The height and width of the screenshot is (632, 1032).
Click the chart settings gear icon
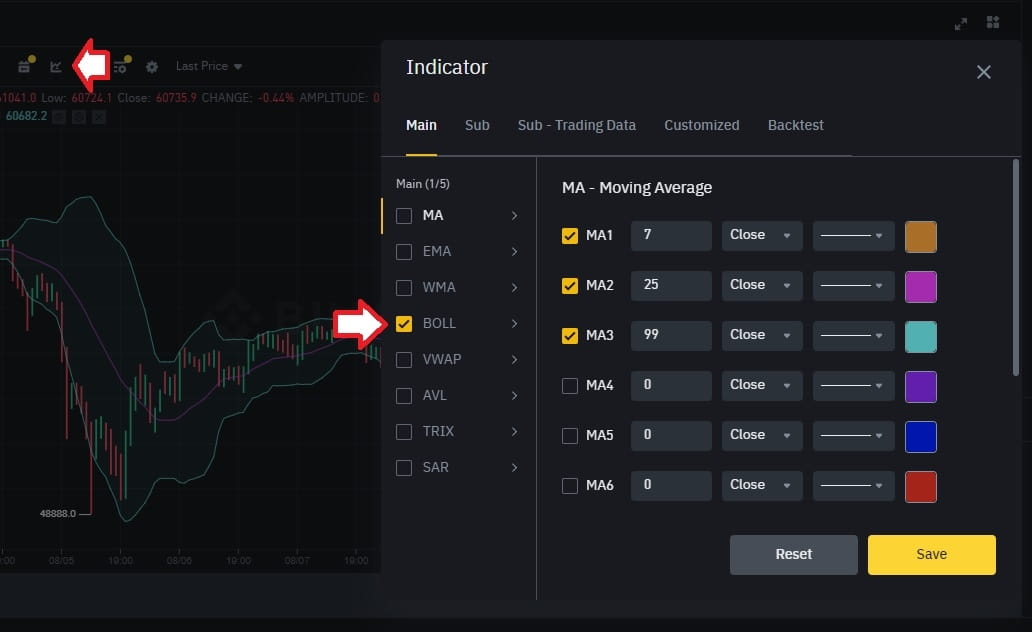152,67
